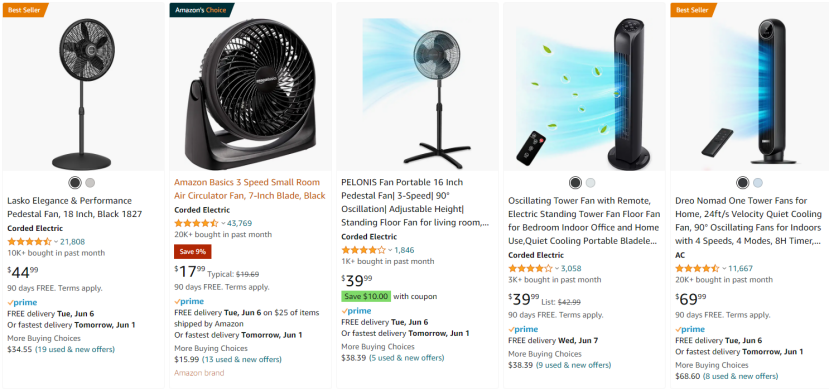Click the Save 9% badge
The height and width of the screenshot is (390, 830).
point(193,252)
